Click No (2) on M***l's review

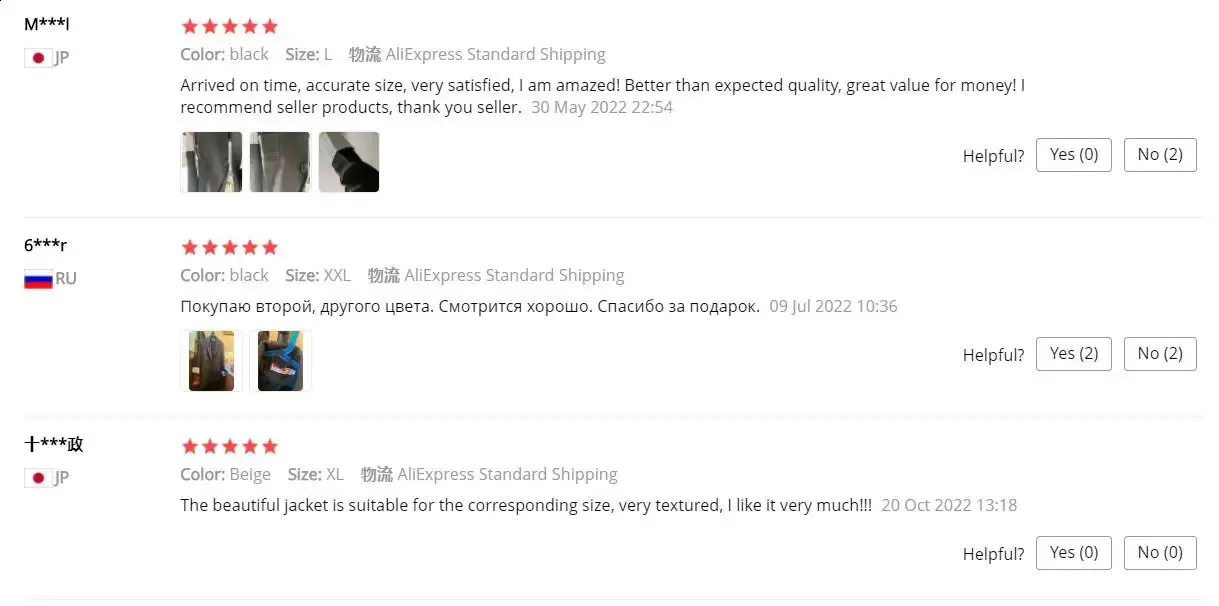tap(1160, 155)
